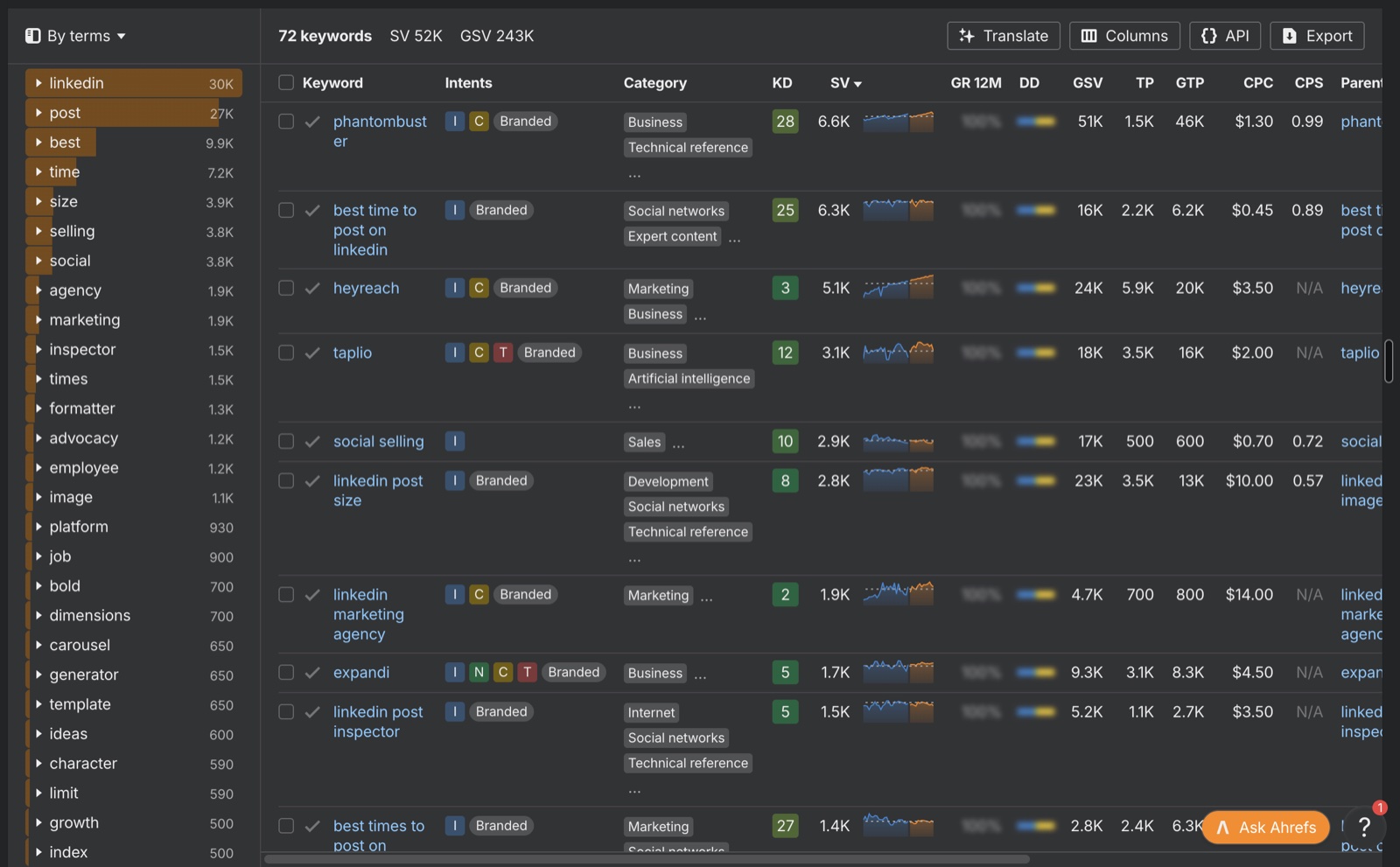Check the heyreach row checkbox
Screen dimensions: 1400x867
(x=286, y=288)
